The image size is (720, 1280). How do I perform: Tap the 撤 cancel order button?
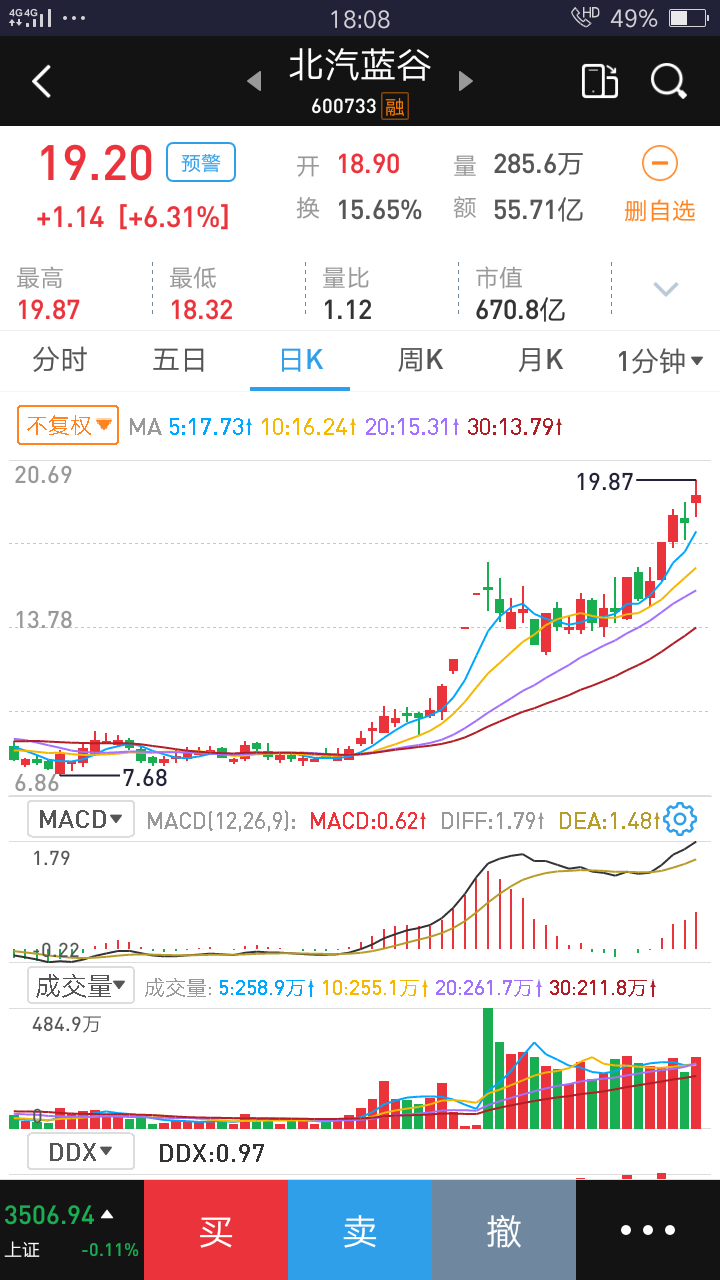click(504, 1230)
